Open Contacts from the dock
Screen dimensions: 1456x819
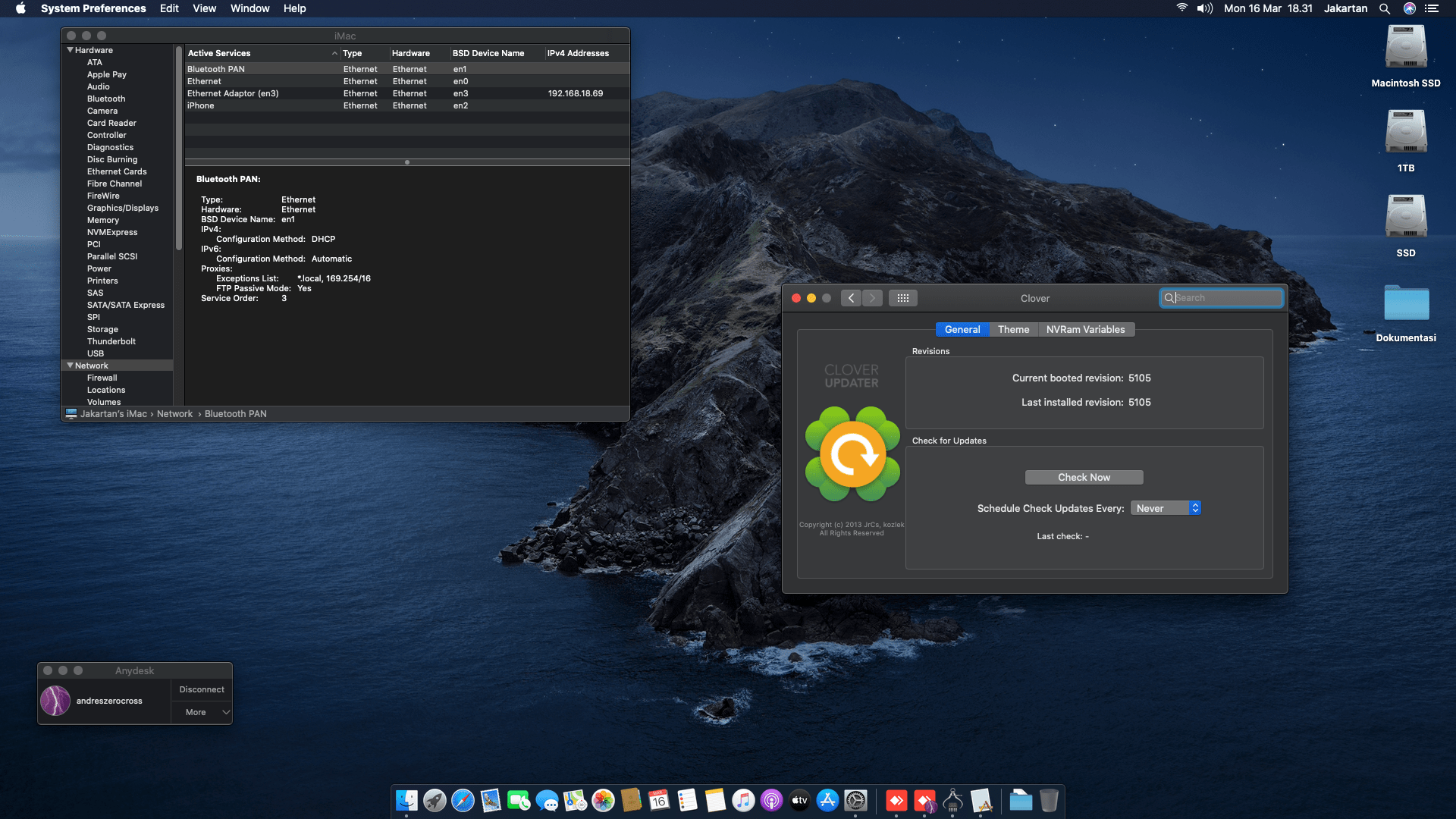point(631,800)
